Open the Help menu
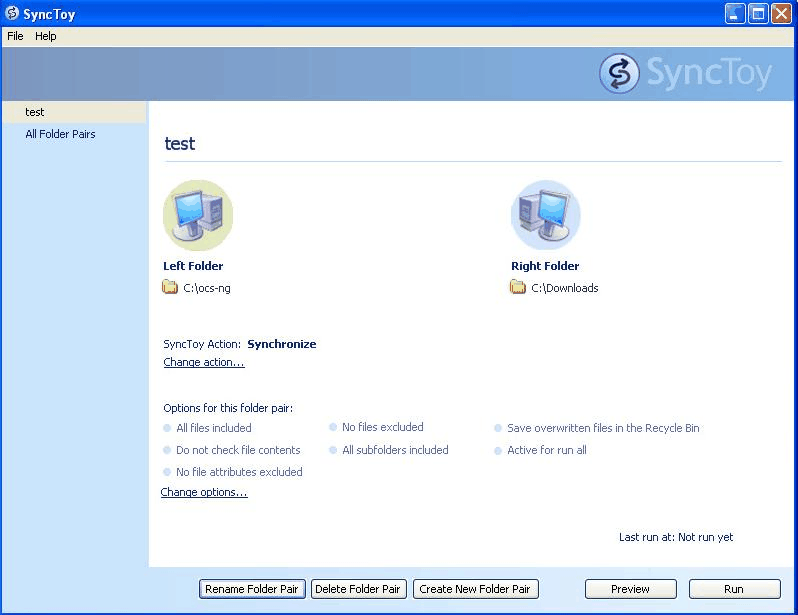 point(46,36)
